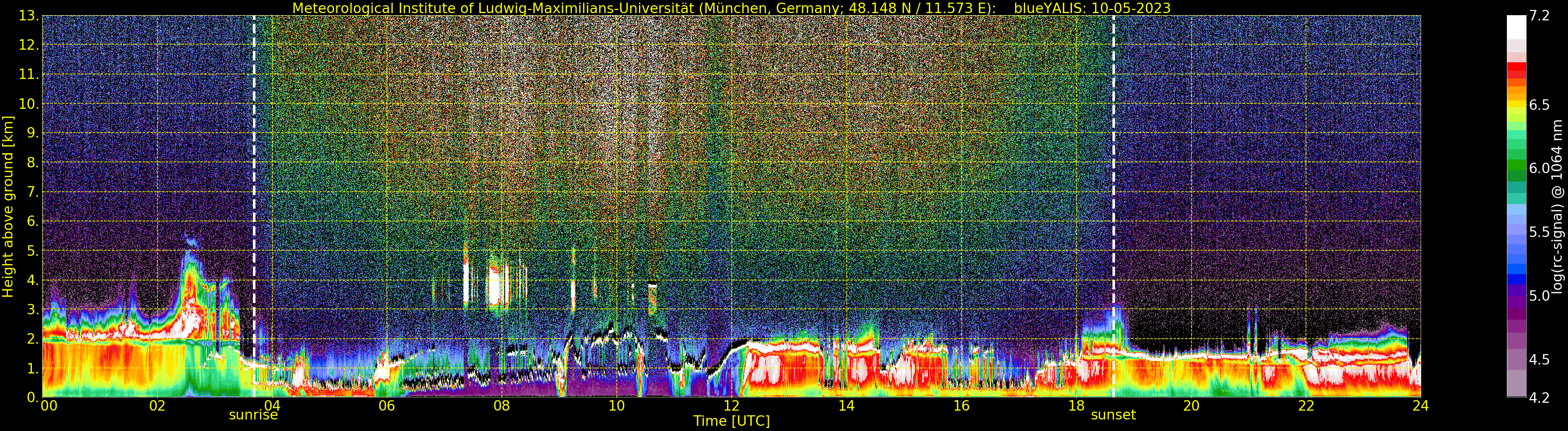
Task: Click the time axis tick label '12'
Action: [731, 406]
